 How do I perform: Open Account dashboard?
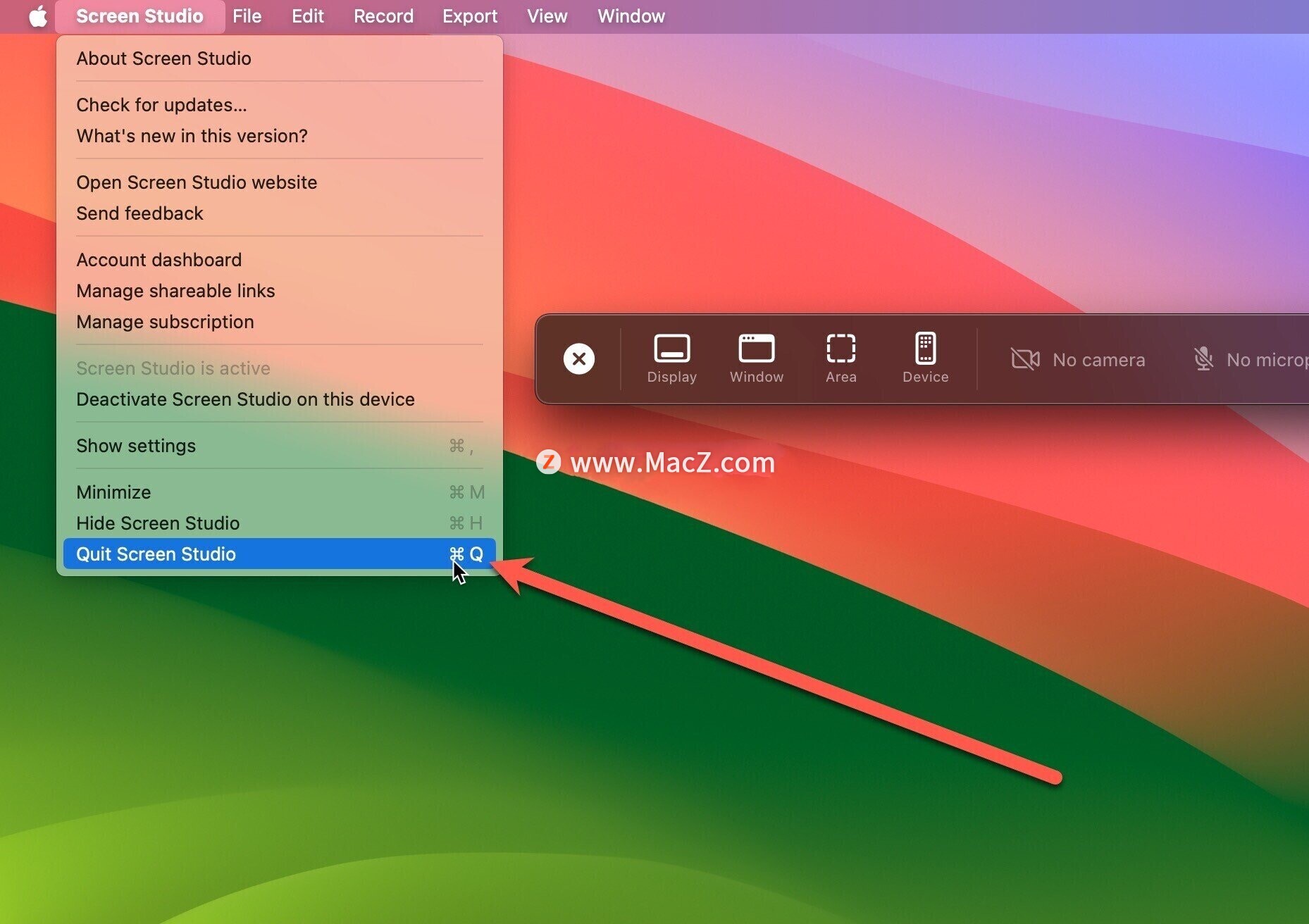[x=279, y=260]
